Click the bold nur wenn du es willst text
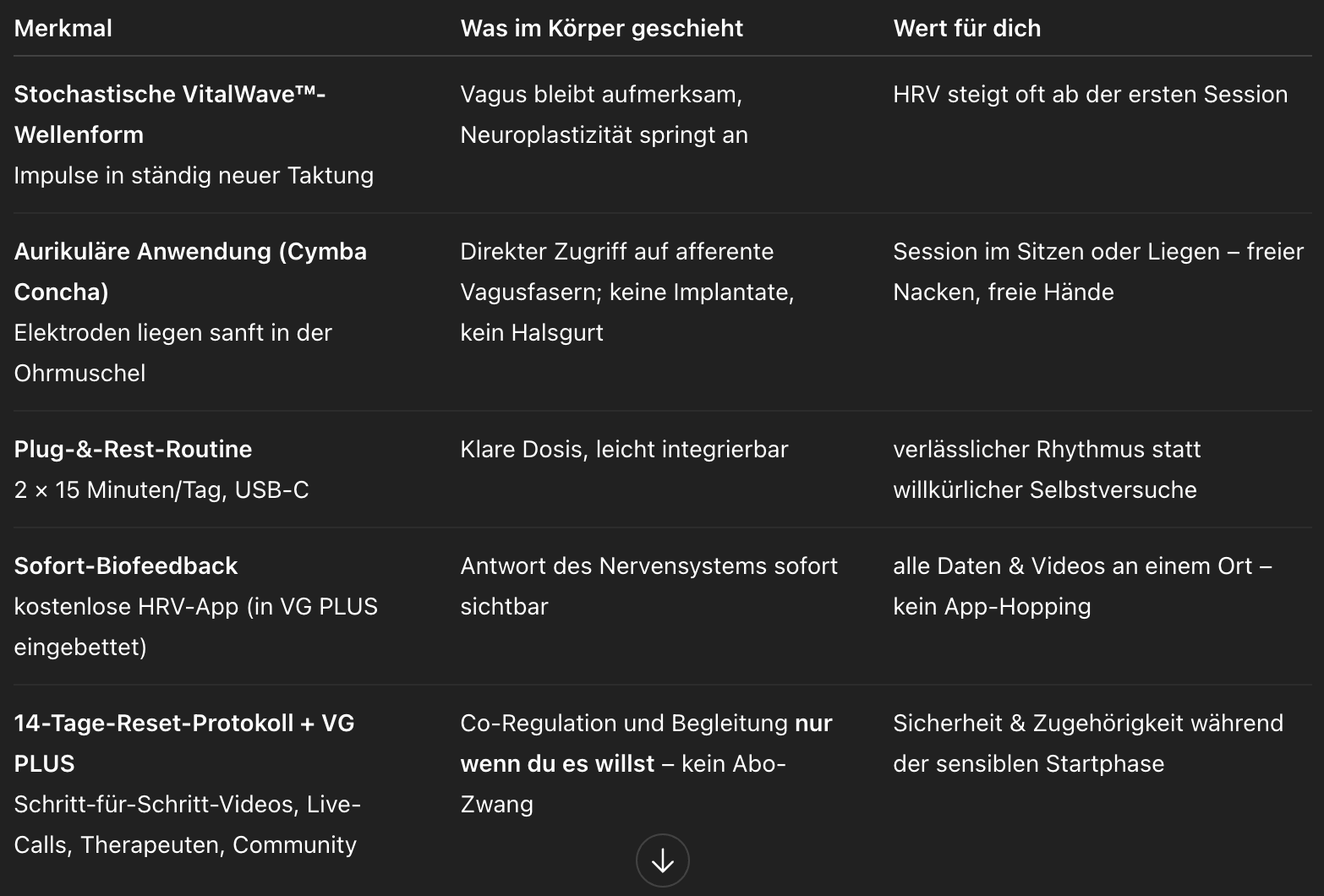Viewport: 1324px width, 896px height. click(646, 743)
